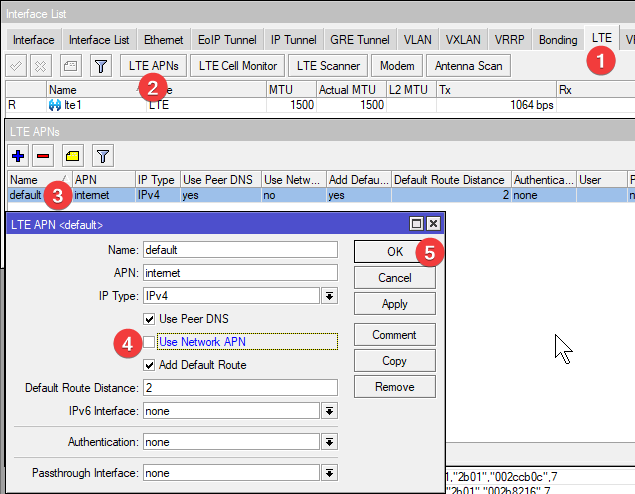The width and height of the screenshot is (635, 494).
Task: Expand the IP Type dropdown arrow
Action: (x=330, y=296)
